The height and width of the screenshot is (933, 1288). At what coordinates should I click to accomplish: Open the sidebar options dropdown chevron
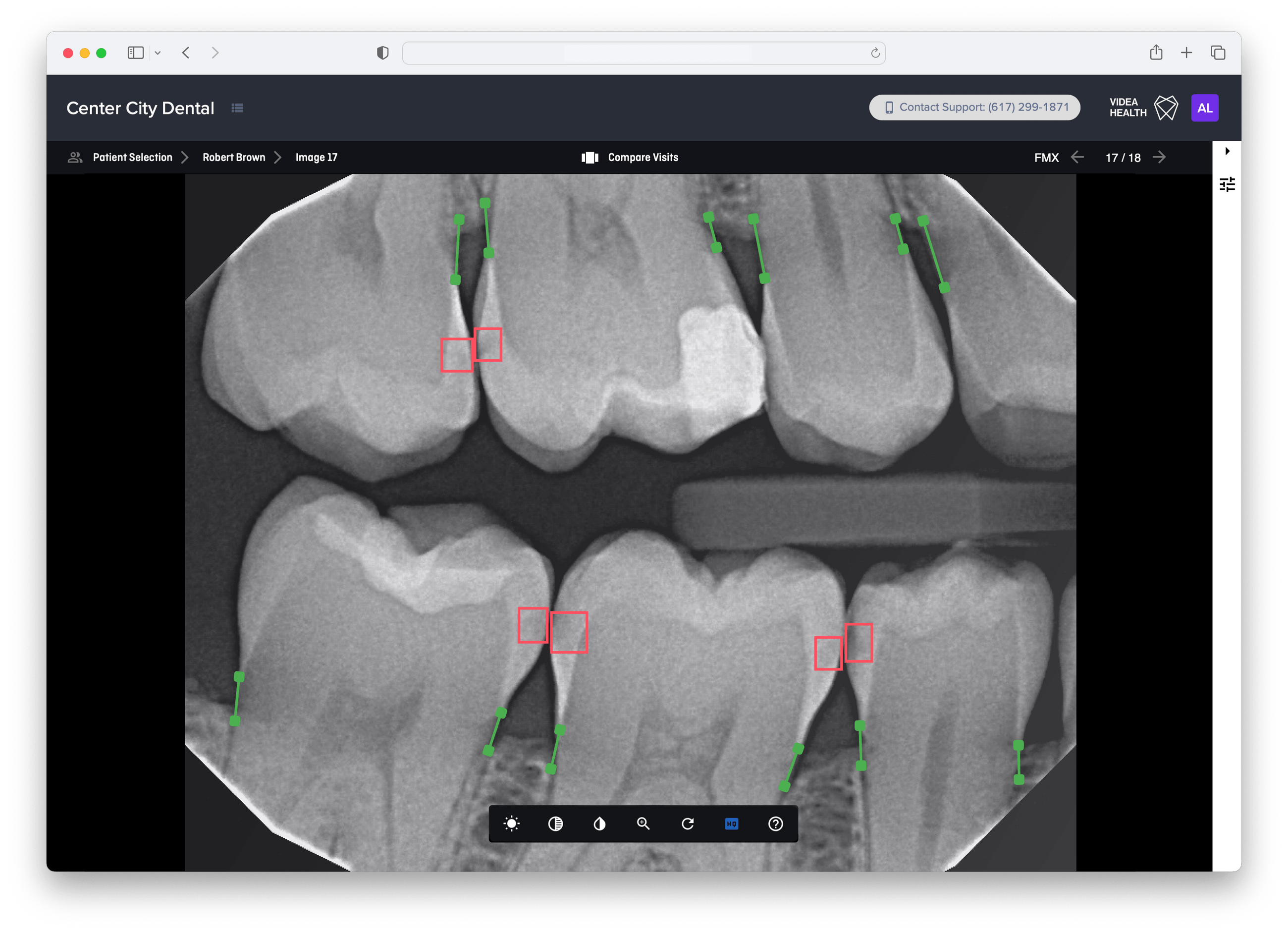[158, 53]
